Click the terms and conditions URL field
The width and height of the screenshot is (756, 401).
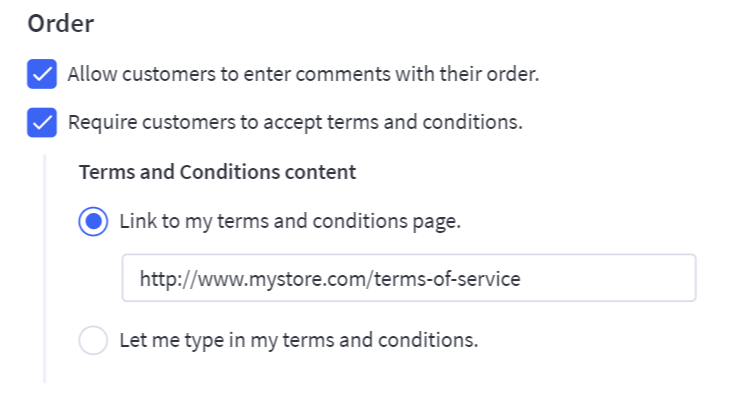pyautogui.click(x=408, y=279)
